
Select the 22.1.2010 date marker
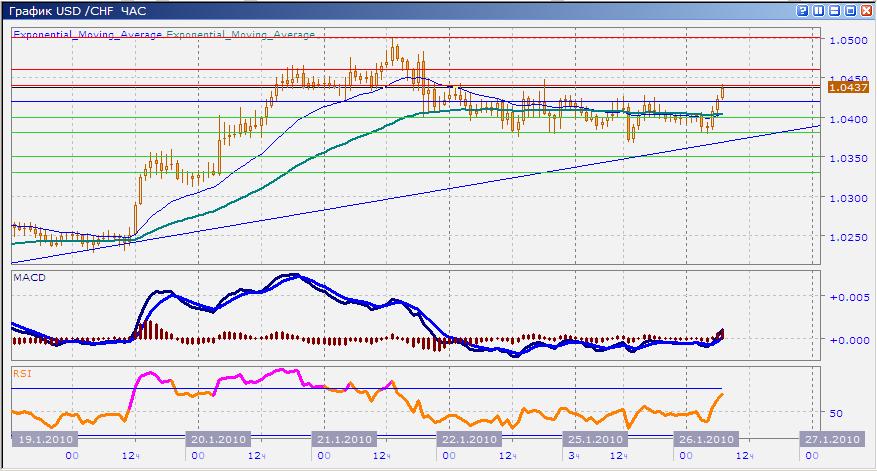pos(470,439)
